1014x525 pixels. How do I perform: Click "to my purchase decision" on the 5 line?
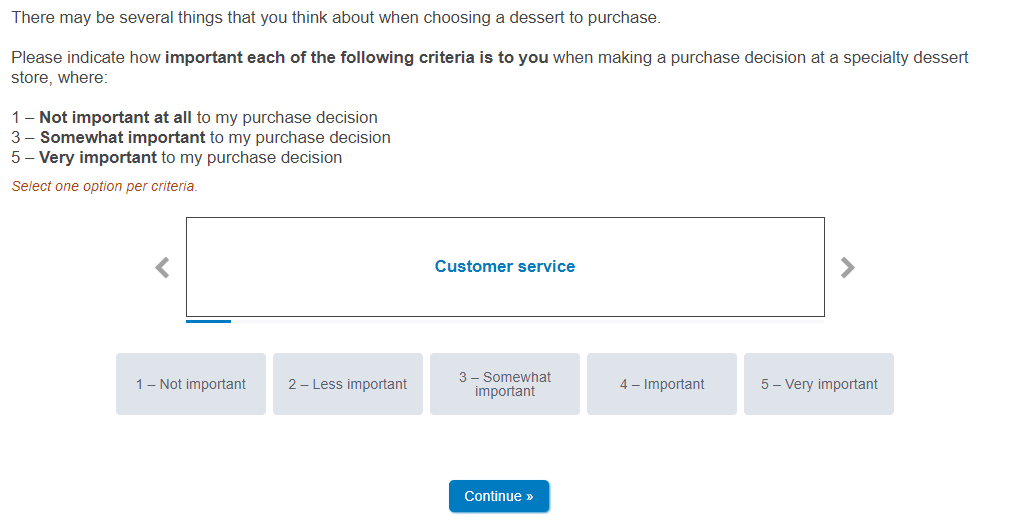point(251,157)
